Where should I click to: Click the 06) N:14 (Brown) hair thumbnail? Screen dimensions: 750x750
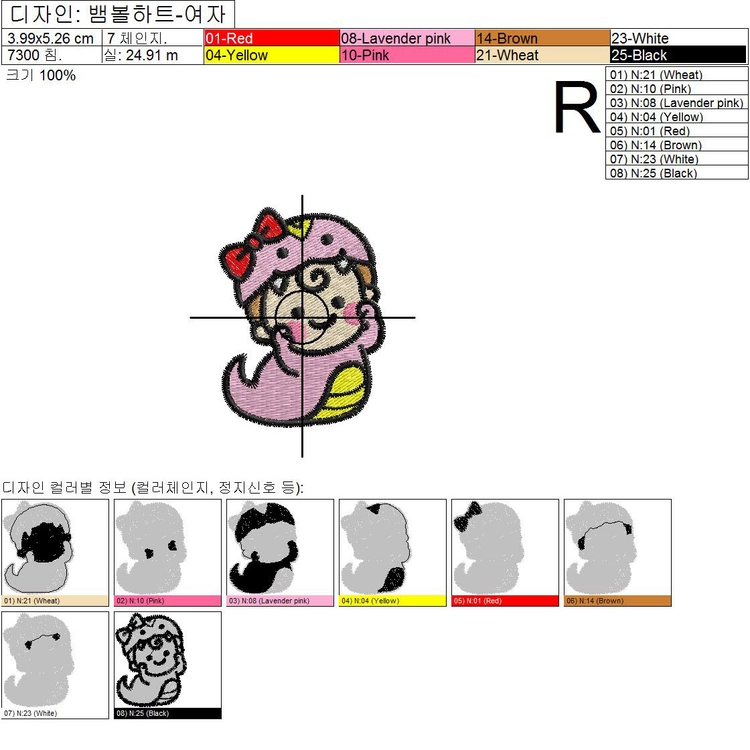tap(618, 553)
